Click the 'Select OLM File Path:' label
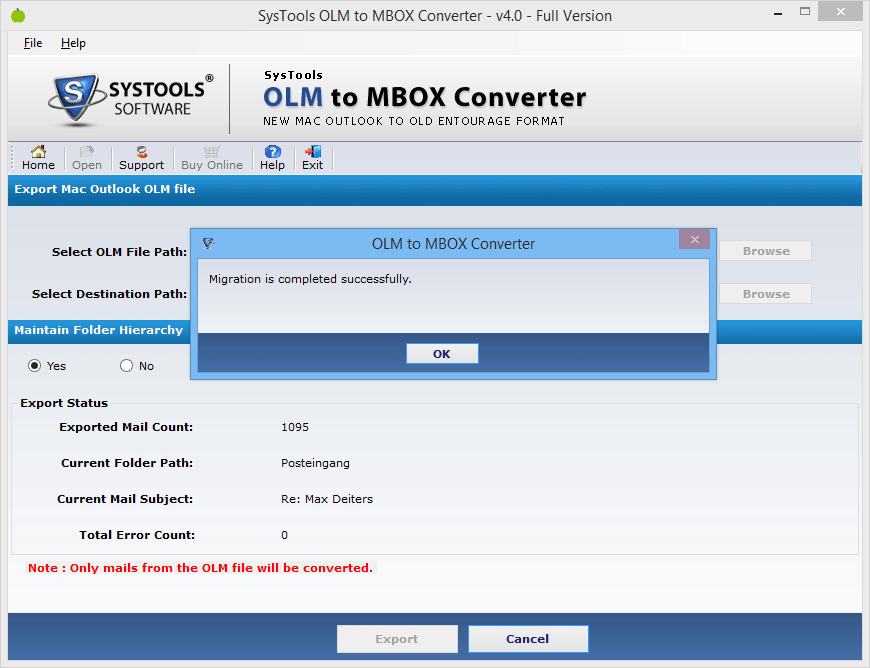The height and width of the screenshot is (668, 870). (x=119, y=252)
